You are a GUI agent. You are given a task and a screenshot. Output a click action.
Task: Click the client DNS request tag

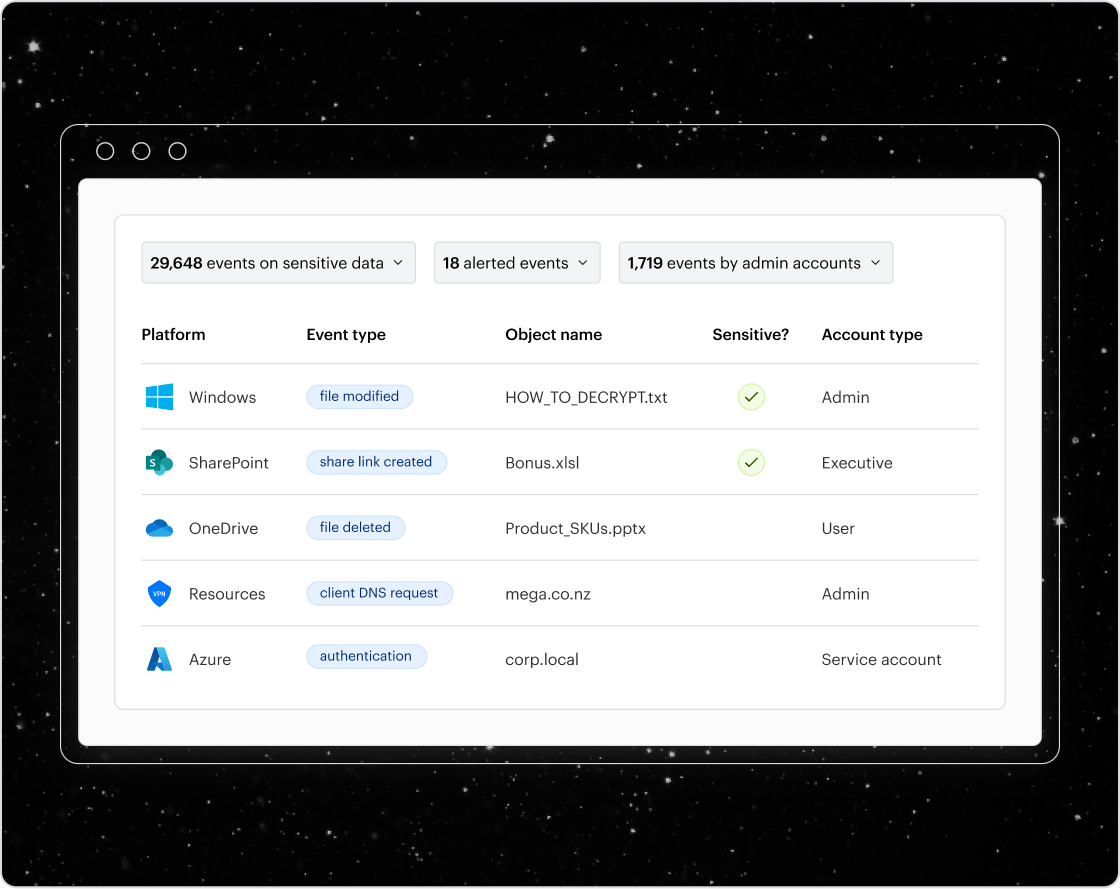point(379,593)
